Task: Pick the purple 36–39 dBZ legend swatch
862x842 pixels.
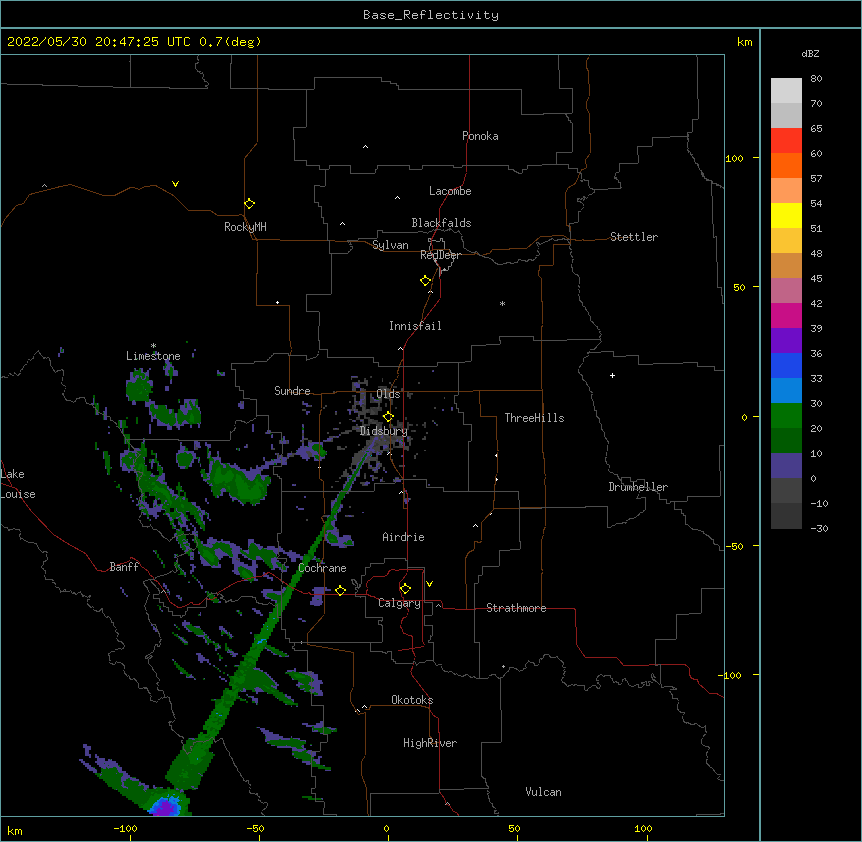Action: (x=786, y=341)
